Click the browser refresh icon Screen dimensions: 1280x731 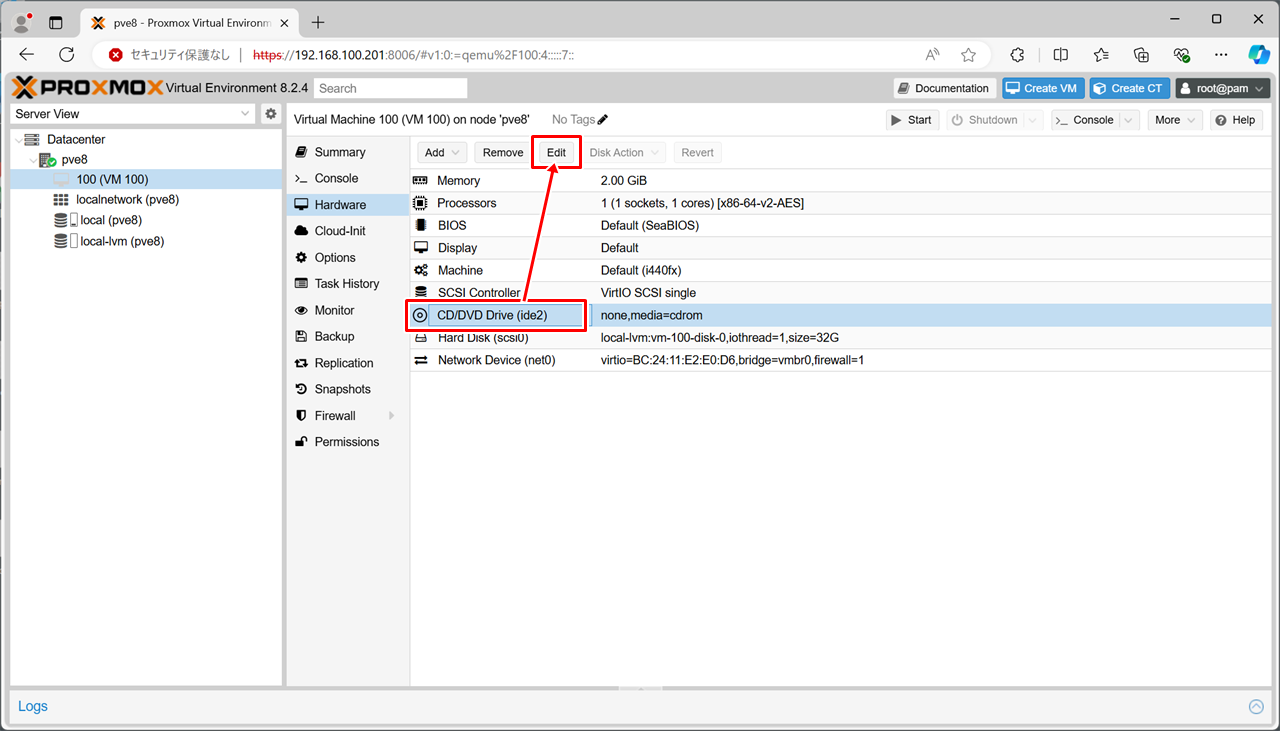(x=67, y=55)
